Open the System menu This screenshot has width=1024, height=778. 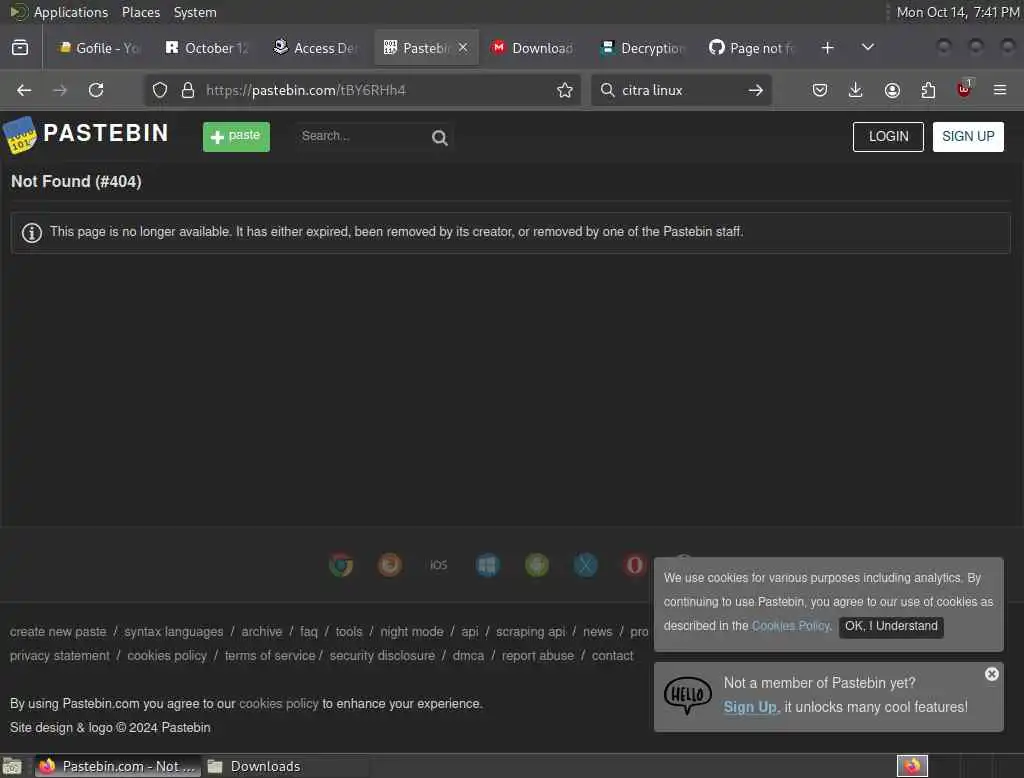coord(195,12)
